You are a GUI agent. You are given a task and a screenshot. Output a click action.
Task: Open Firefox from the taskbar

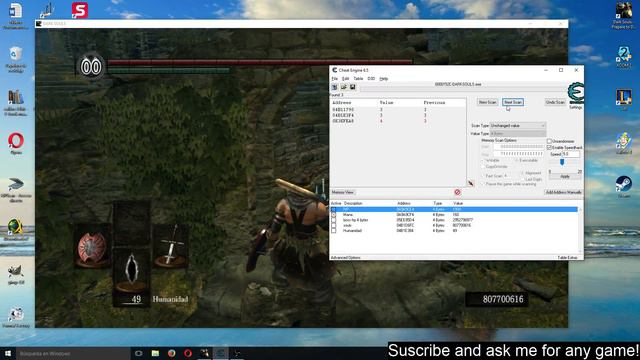pos(171,353)
